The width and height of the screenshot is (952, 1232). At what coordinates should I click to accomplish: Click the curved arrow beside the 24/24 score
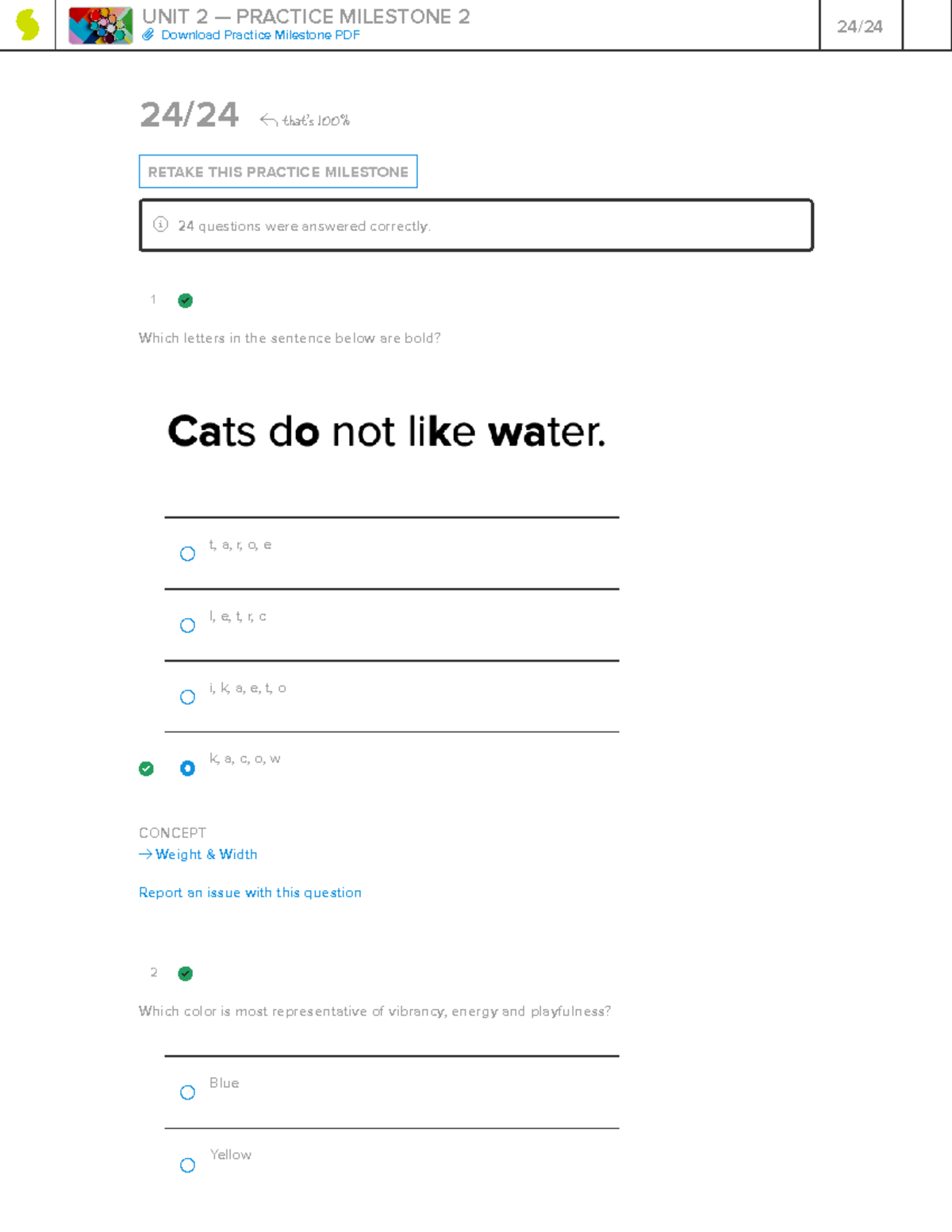(268, 119)
